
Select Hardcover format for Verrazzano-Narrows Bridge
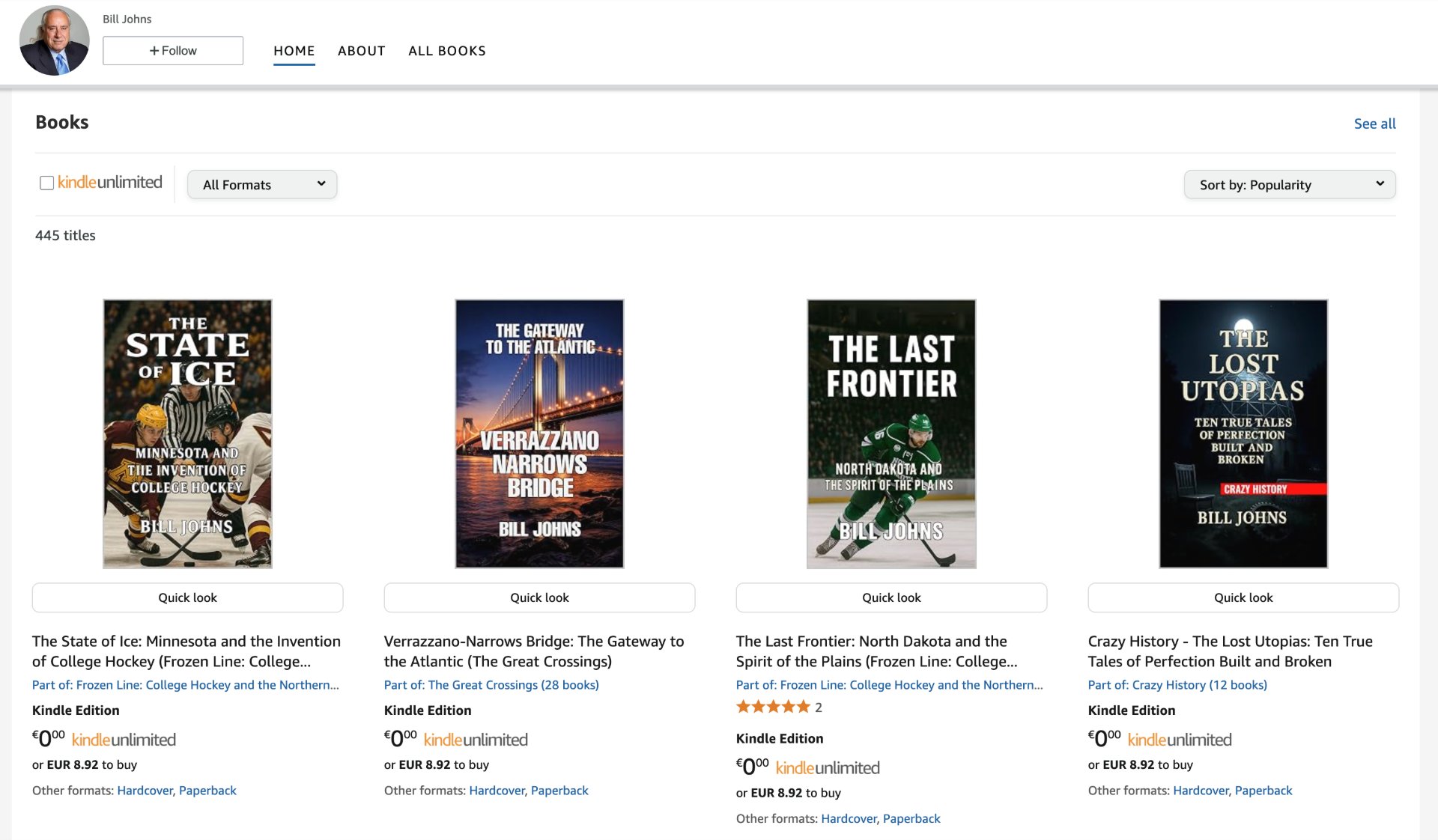pos(497,791)
